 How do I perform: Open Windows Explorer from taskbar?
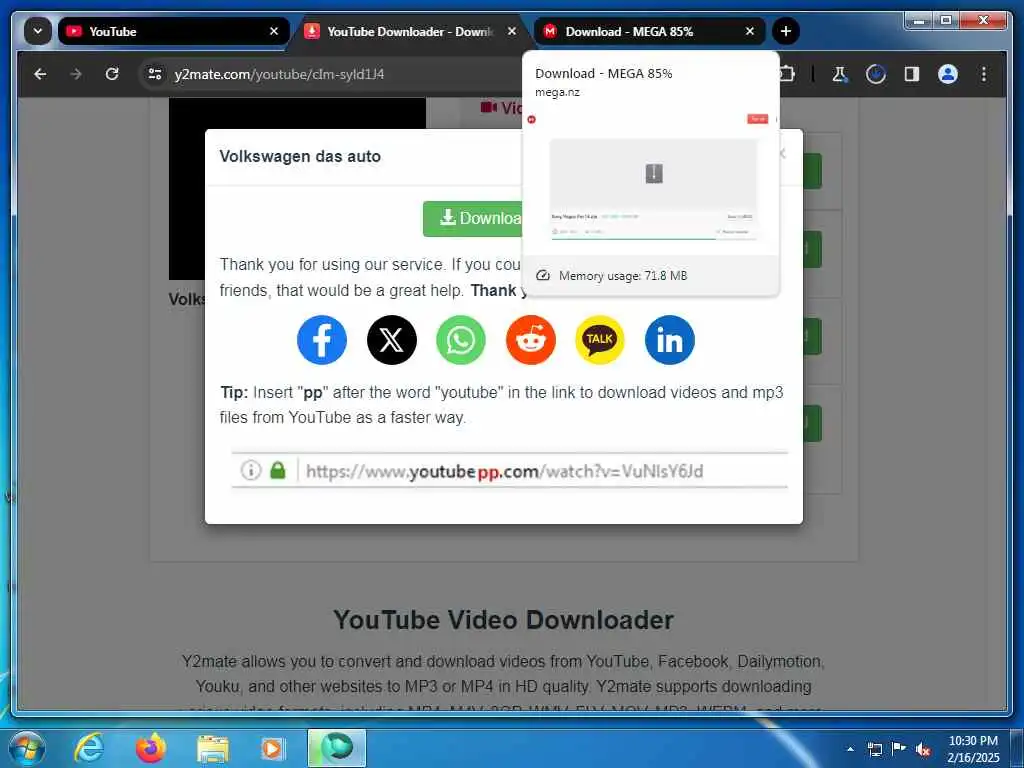click(x=213, y=748)
